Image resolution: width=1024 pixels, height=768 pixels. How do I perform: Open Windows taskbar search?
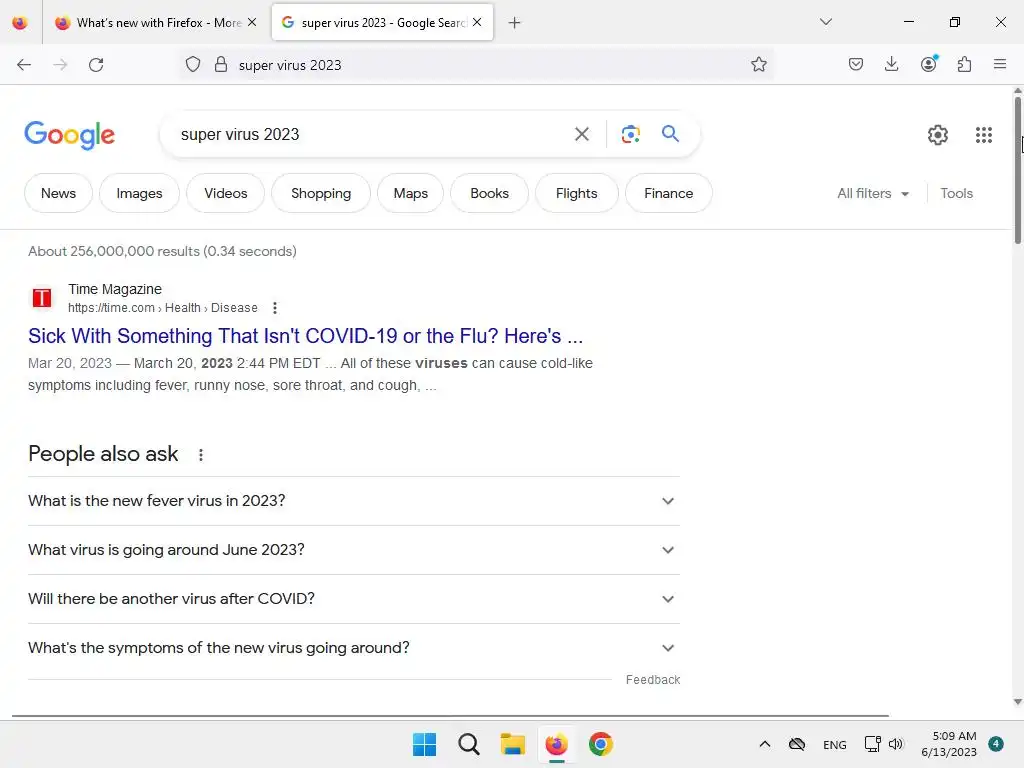click(x=469, y=744)
